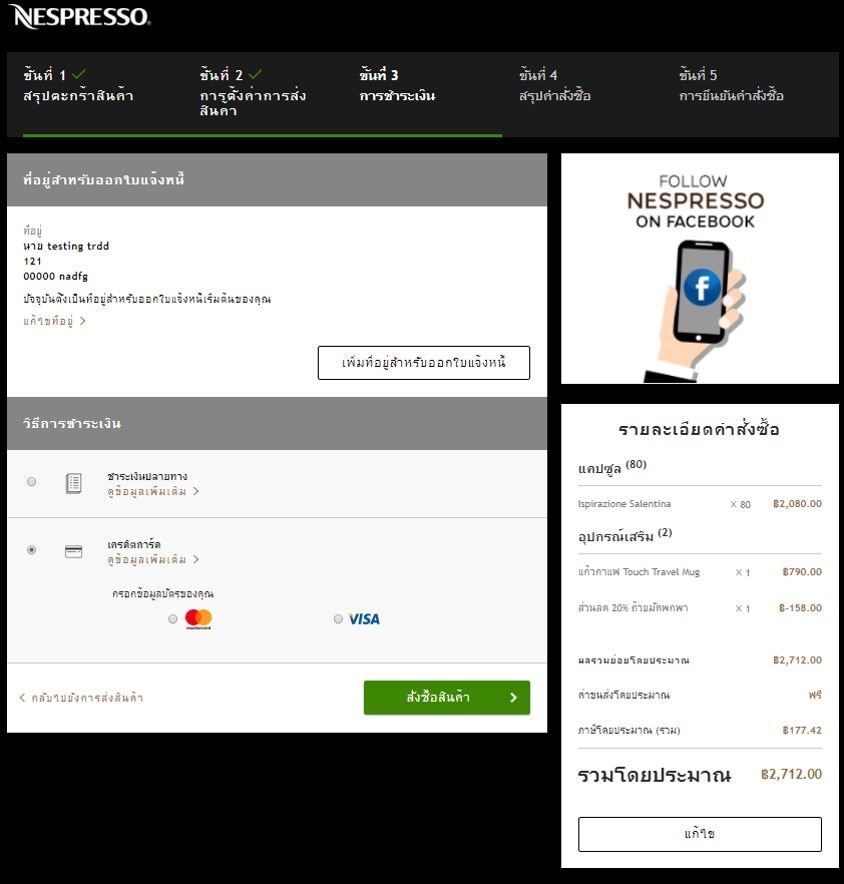Click the credit card icon
Screen dimensions: 844x884
point(74,551)
